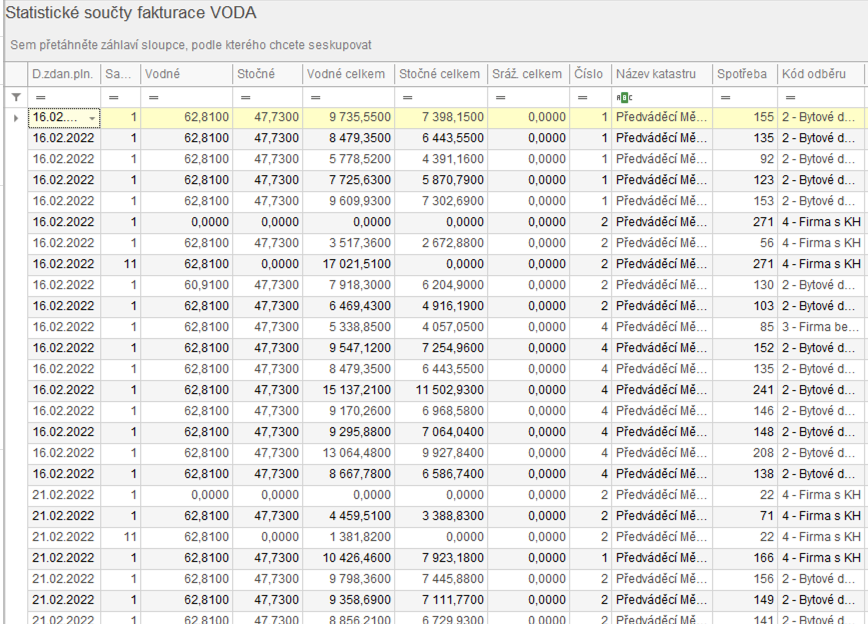Click the equals filter operator under Stočné
The height and width of the screenshot is (624, 868).
pos(246,97)
